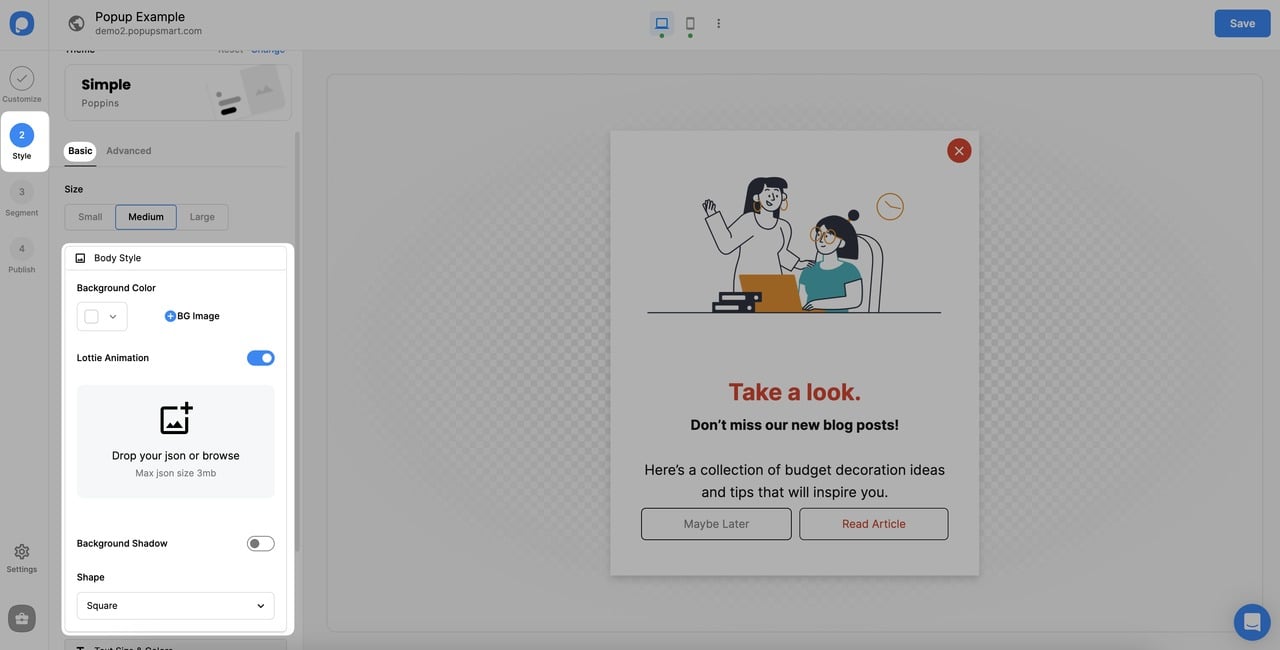The height and width of the screenshot is (650, 1280).
Task: Switch to the Advanced tab
Action: point(129,151)
